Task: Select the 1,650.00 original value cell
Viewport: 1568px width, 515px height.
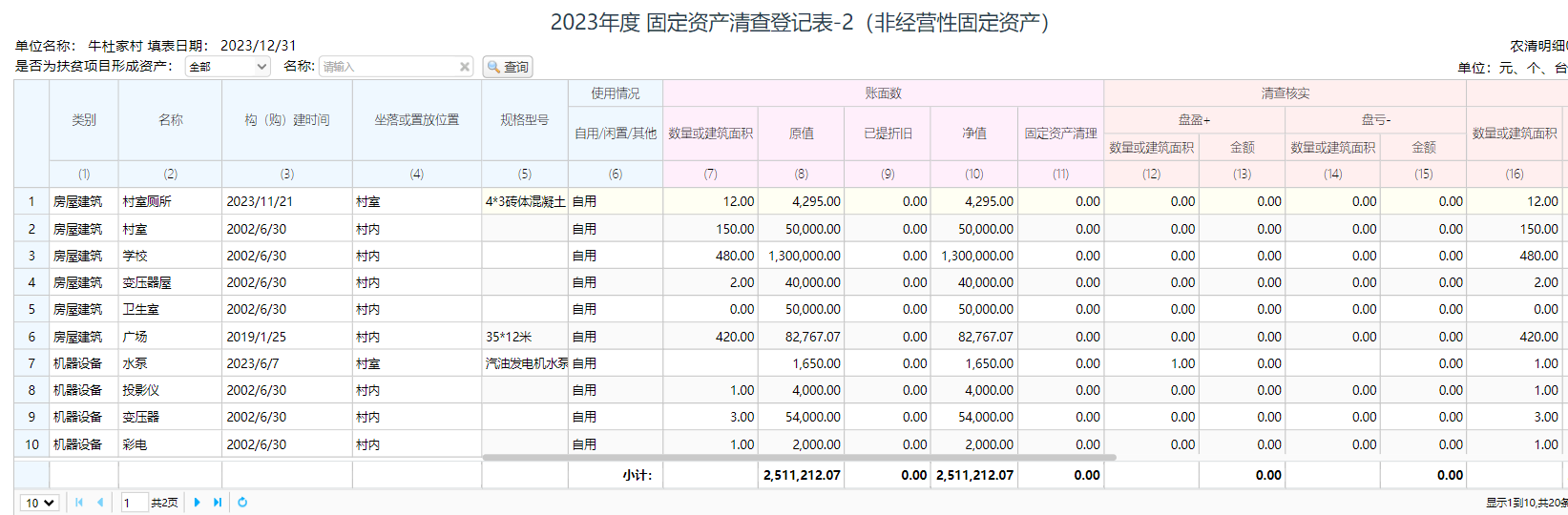Action: pos(802,363)
